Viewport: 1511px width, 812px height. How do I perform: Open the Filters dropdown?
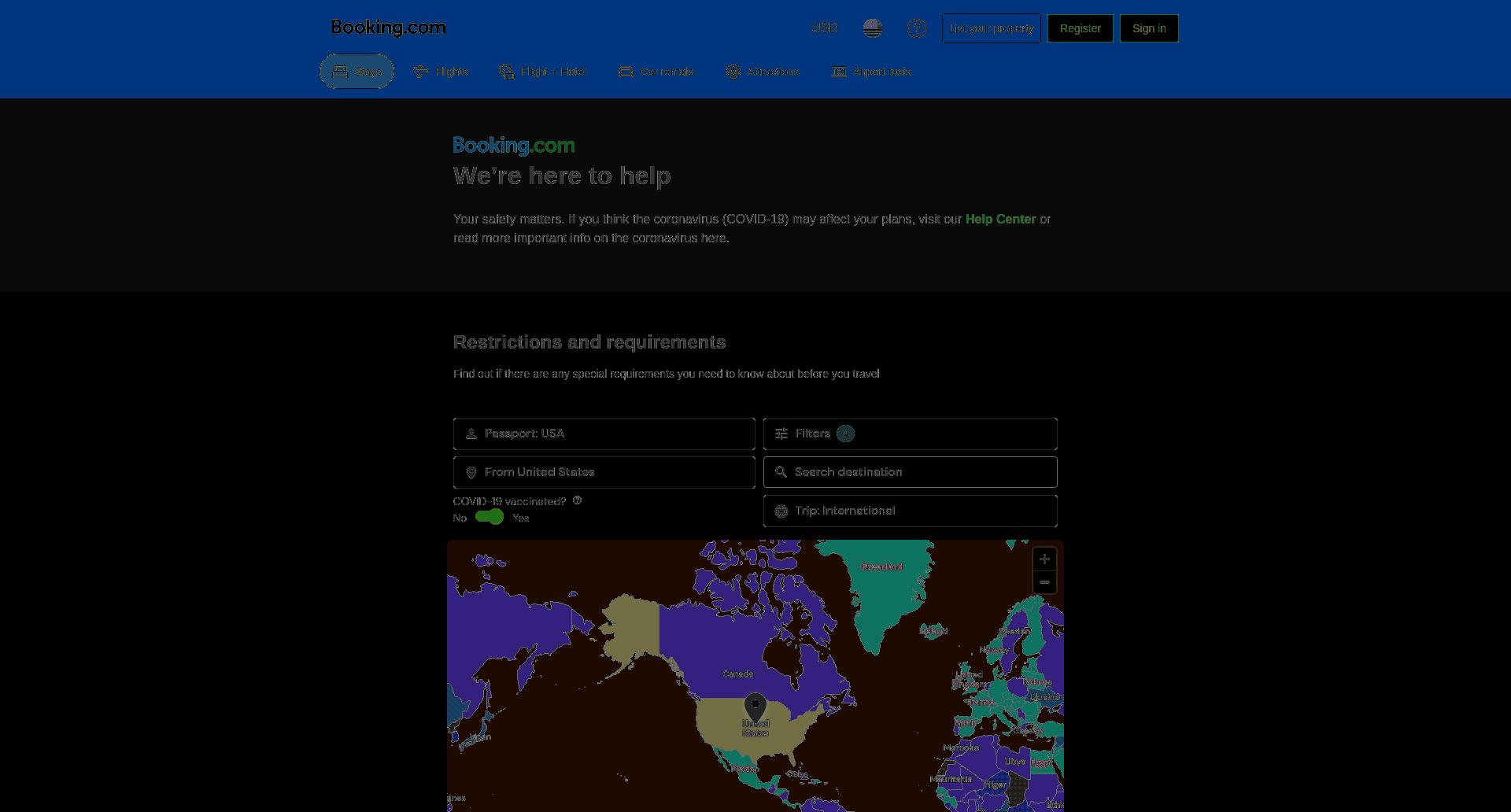(910, 434)
